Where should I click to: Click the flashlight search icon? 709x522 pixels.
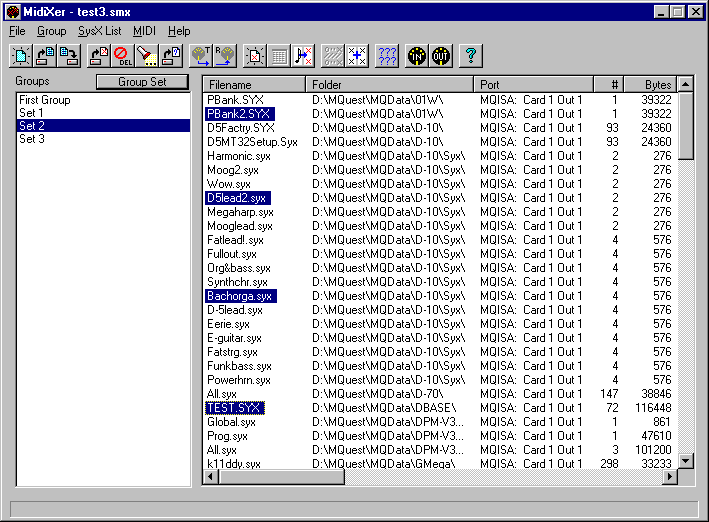coord(146,56)
